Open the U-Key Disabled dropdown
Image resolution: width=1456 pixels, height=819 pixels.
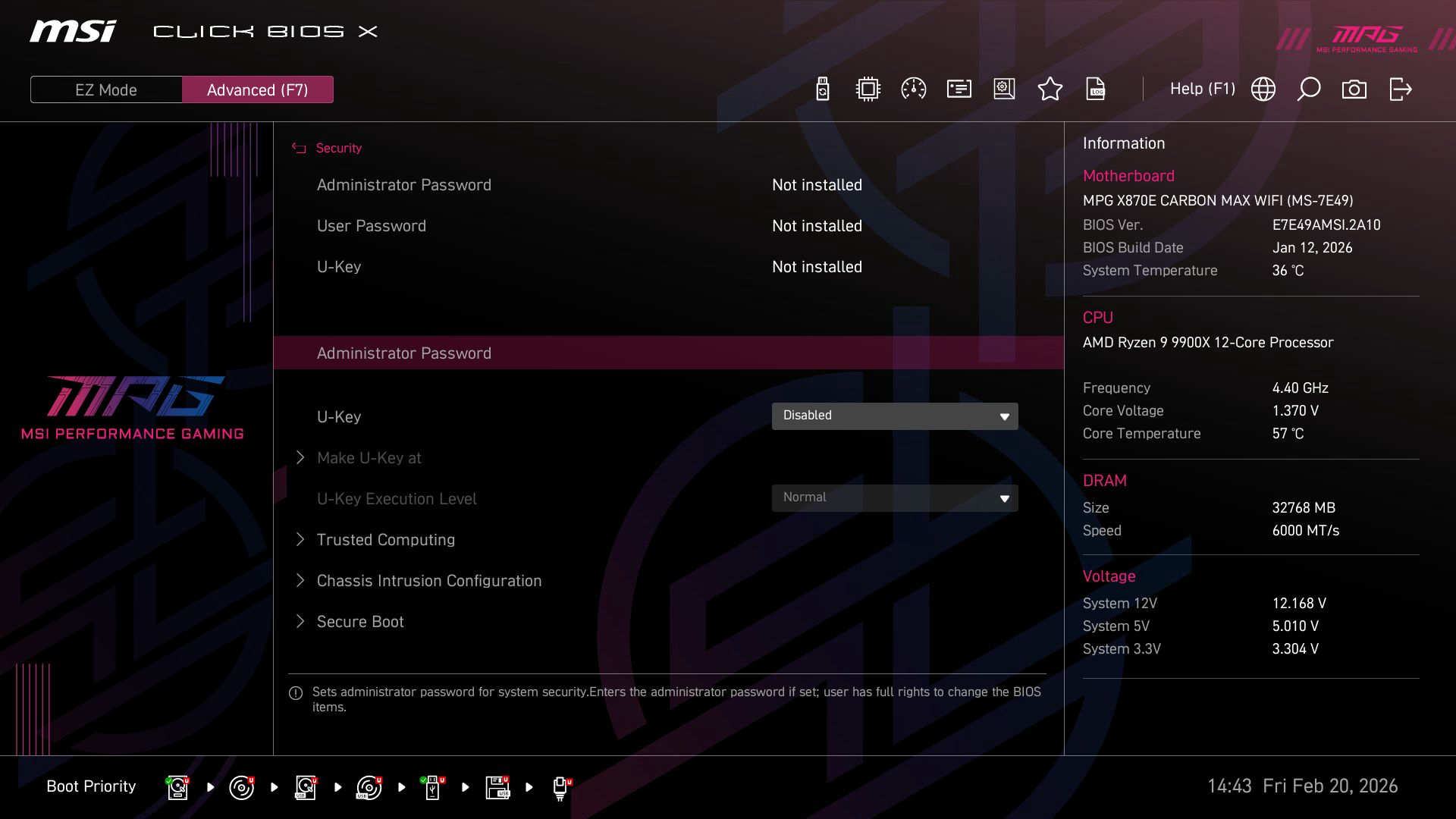pyautogui.click(x=895, y=416)
